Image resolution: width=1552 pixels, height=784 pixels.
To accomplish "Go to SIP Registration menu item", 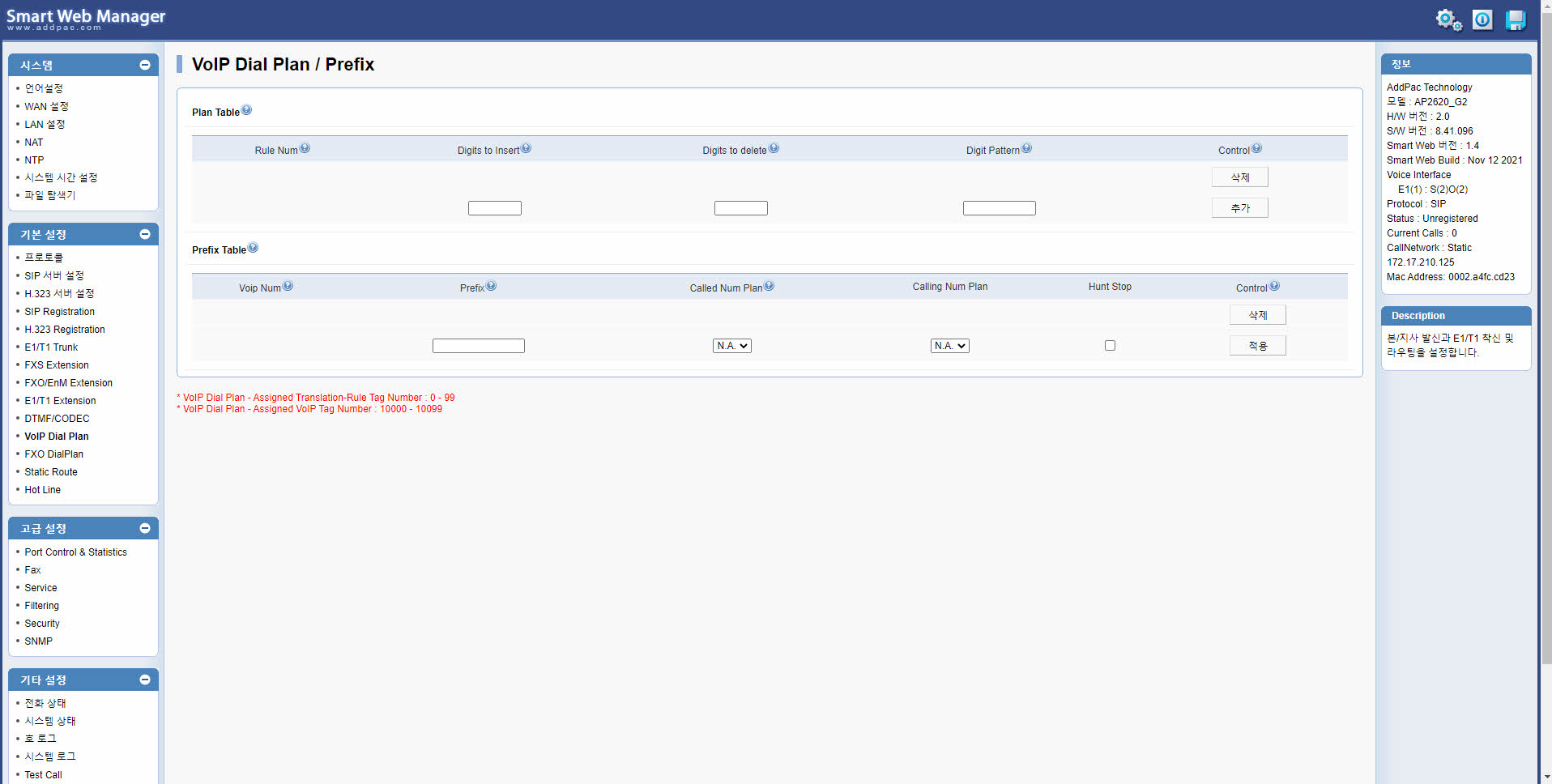I will (x=59, y=312).
